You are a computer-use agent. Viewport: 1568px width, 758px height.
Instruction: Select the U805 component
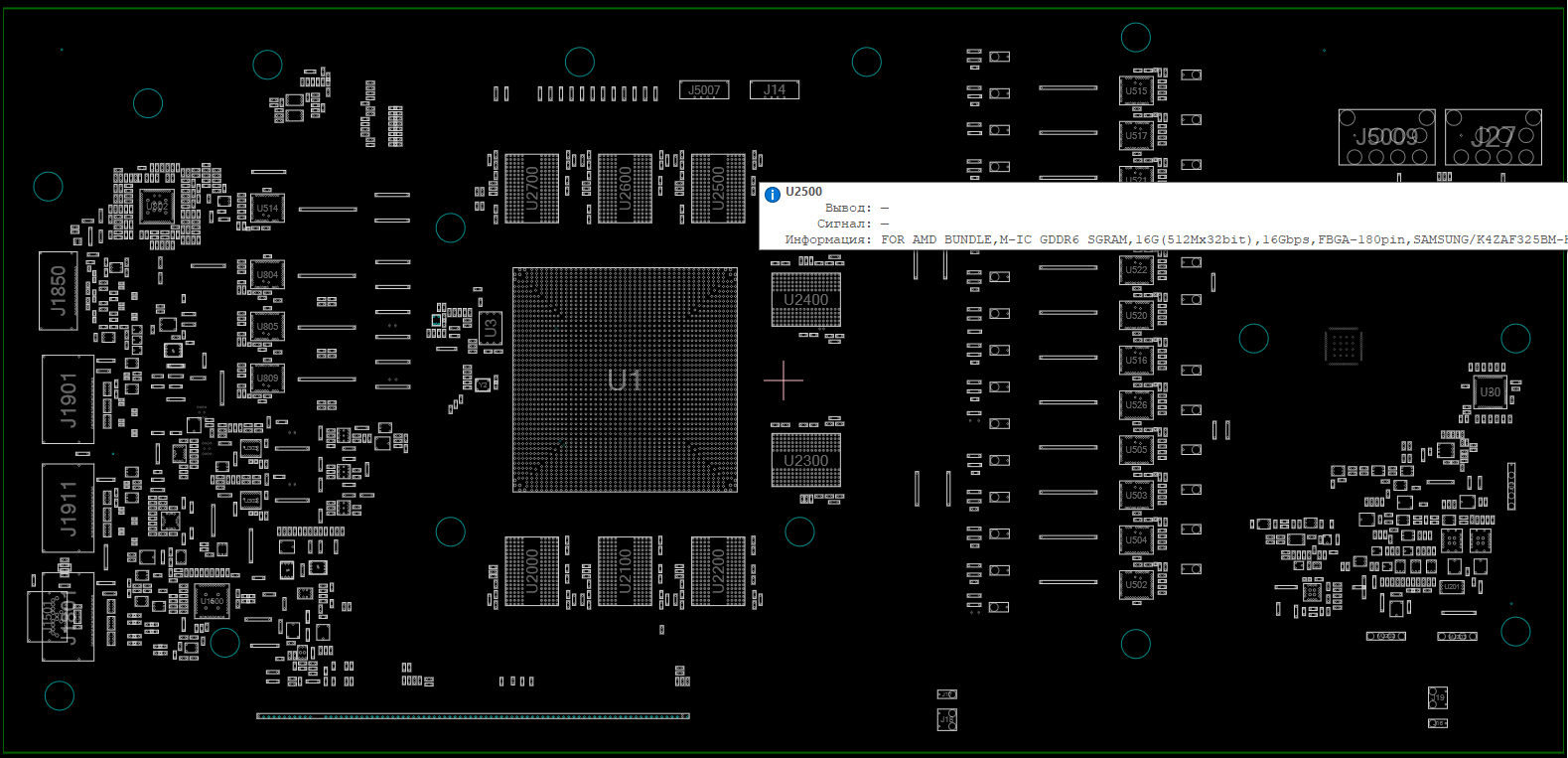[x=267, y=327]
